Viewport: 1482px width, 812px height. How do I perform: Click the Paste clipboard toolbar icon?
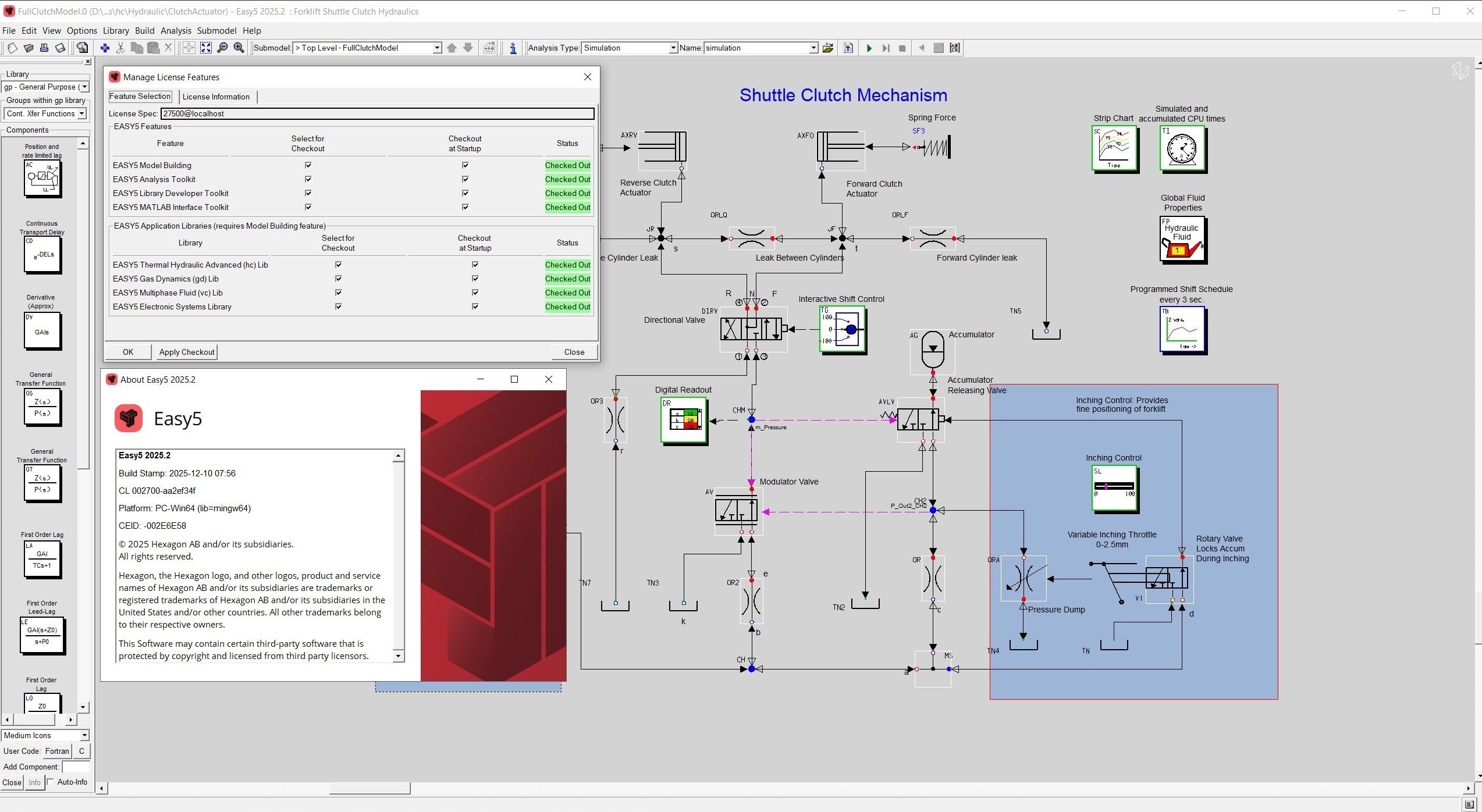coord(153,48)
